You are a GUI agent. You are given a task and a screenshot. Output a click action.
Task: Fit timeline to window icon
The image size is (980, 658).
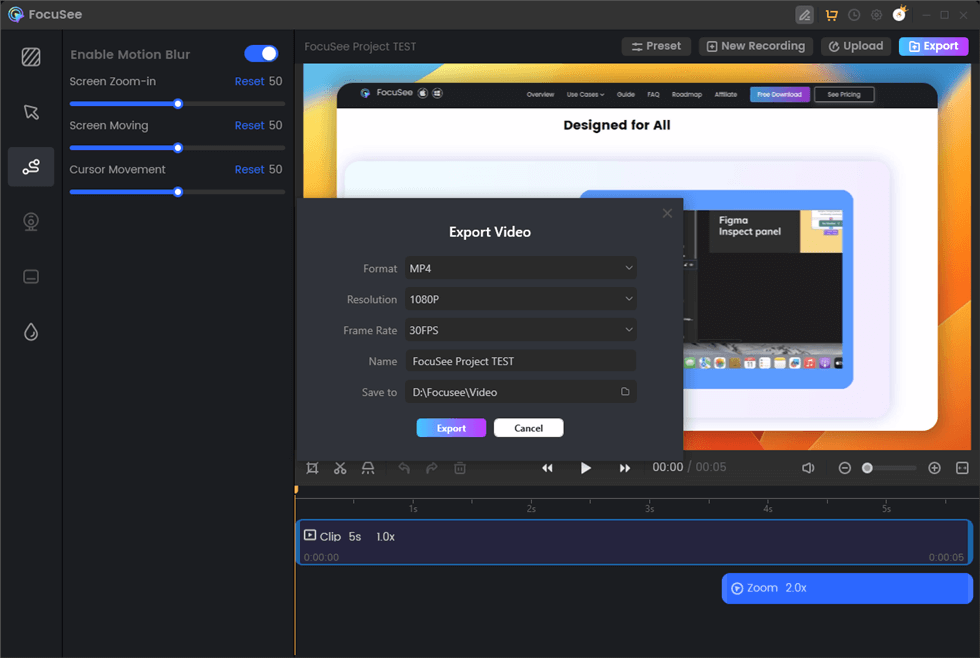tap(962, 468)
